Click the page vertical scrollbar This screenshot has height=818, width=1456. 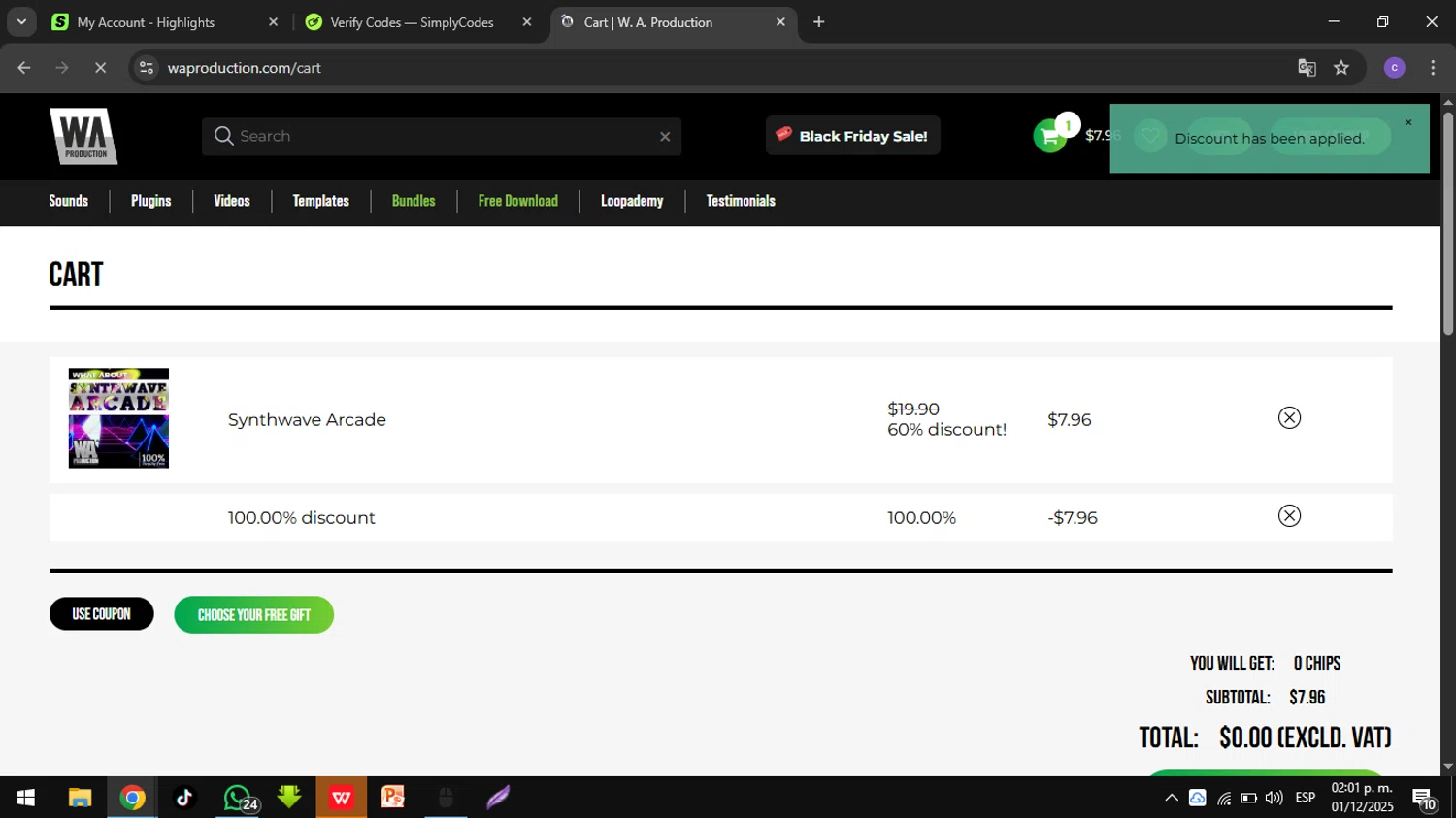click(x=1448, y=225)
